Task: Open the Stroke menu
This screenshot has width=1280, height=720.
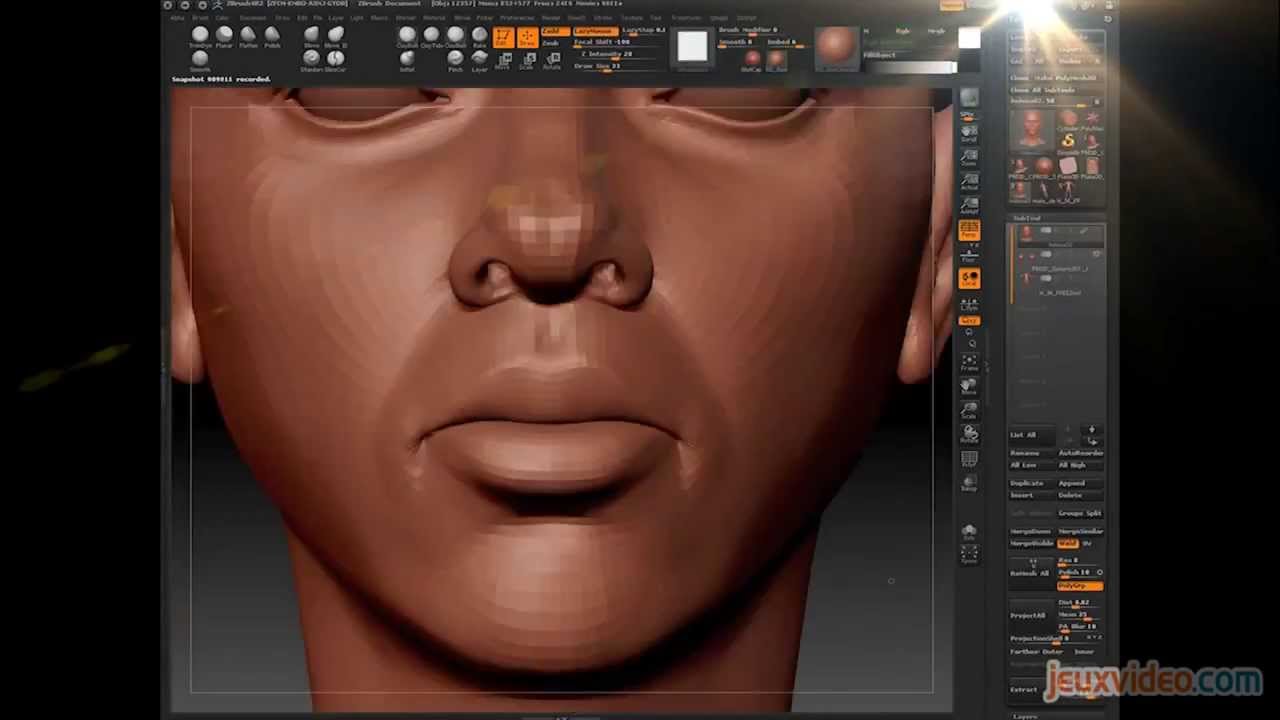Action: pyautogui.click(x=603, y=18)
